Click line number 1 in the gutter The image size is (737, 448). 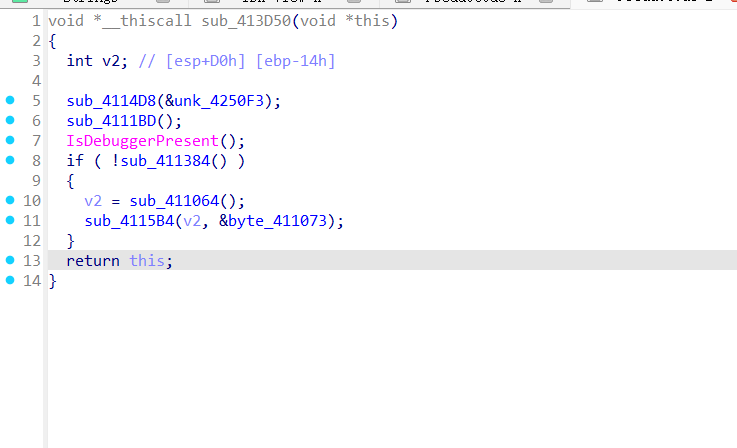[x=36, y=21]
